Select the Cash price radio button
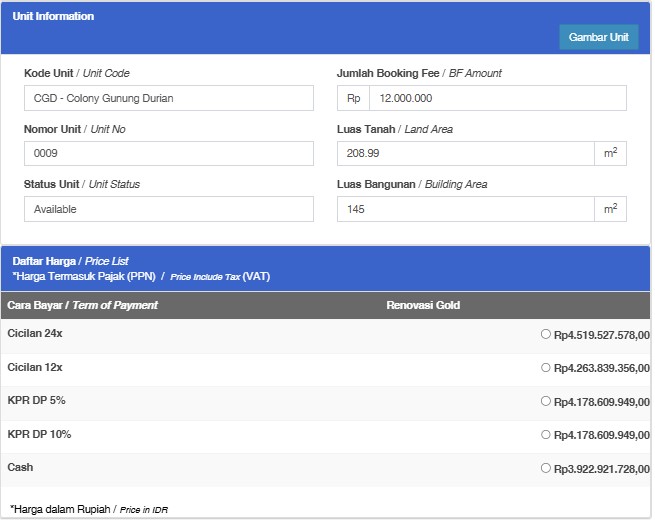The image size is (655, 522). 546,468
